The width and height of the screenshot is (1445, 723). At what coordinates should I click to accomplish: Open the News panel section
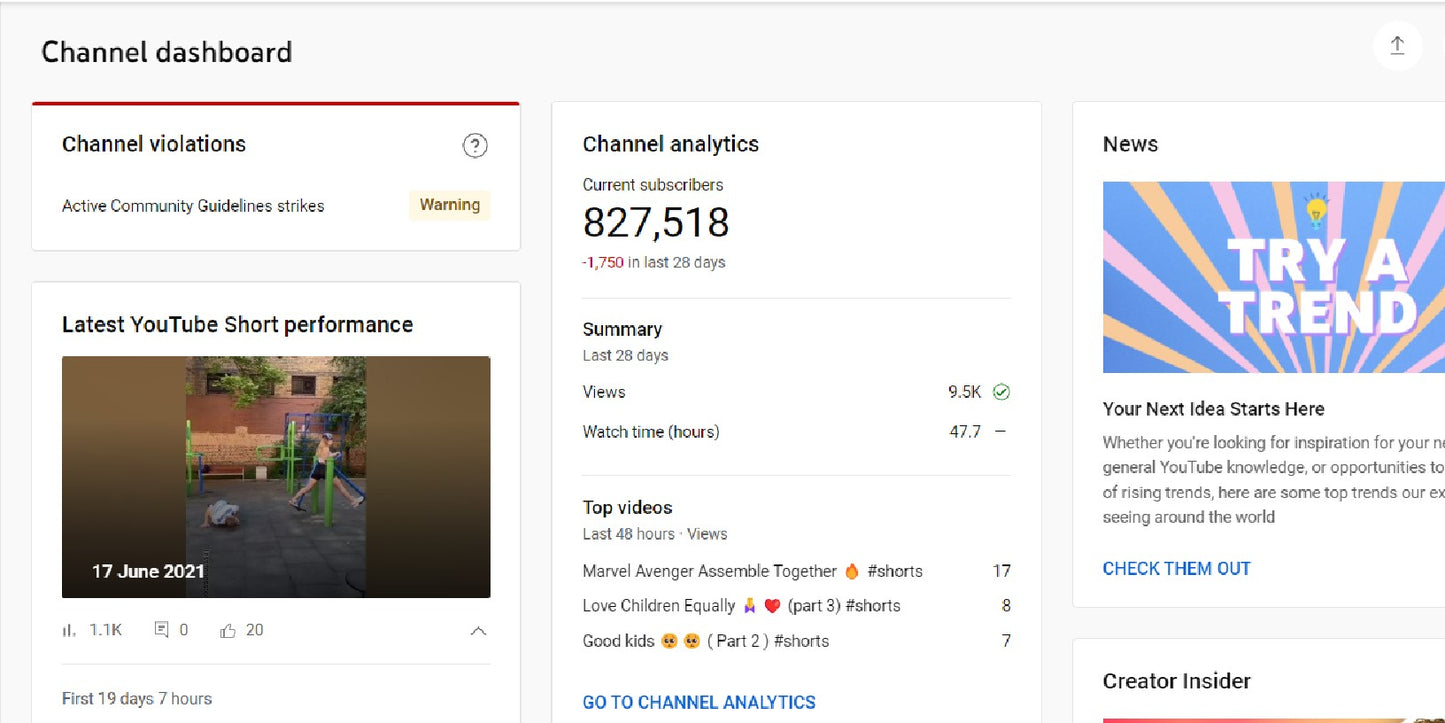(1130, 144)
